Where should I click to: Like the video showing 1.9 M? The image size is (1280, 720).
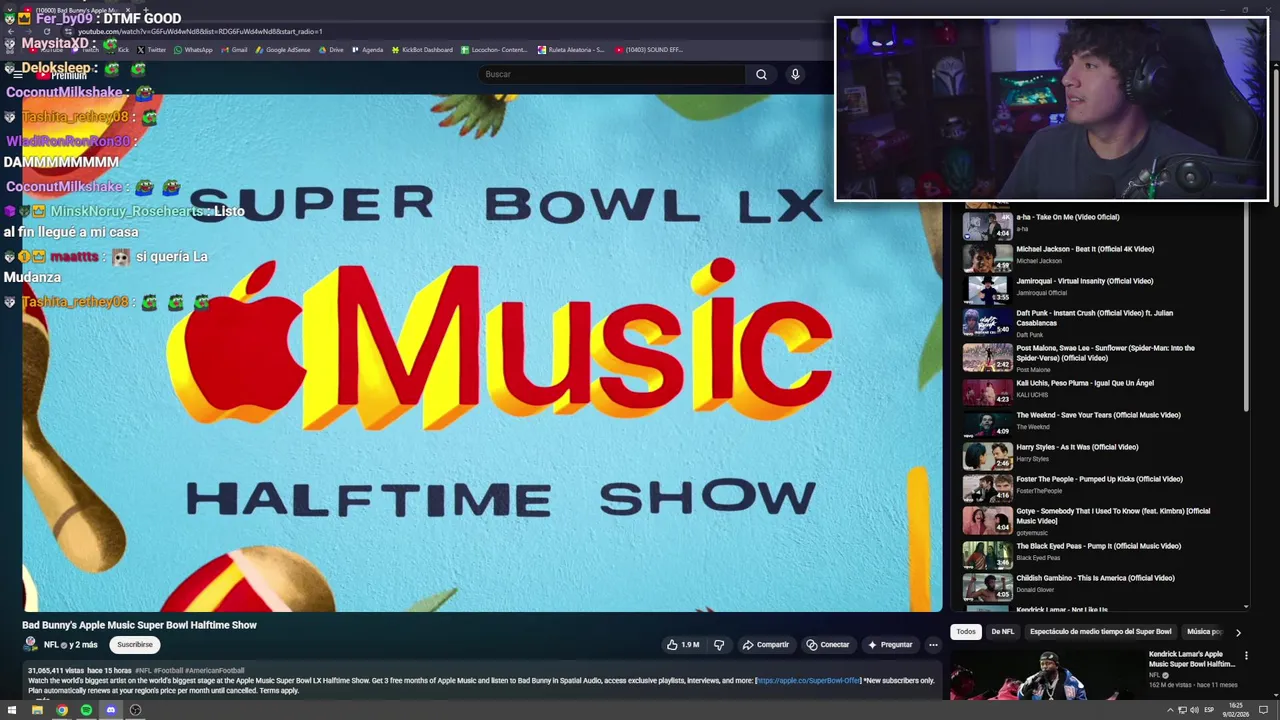tap(683, 645)
